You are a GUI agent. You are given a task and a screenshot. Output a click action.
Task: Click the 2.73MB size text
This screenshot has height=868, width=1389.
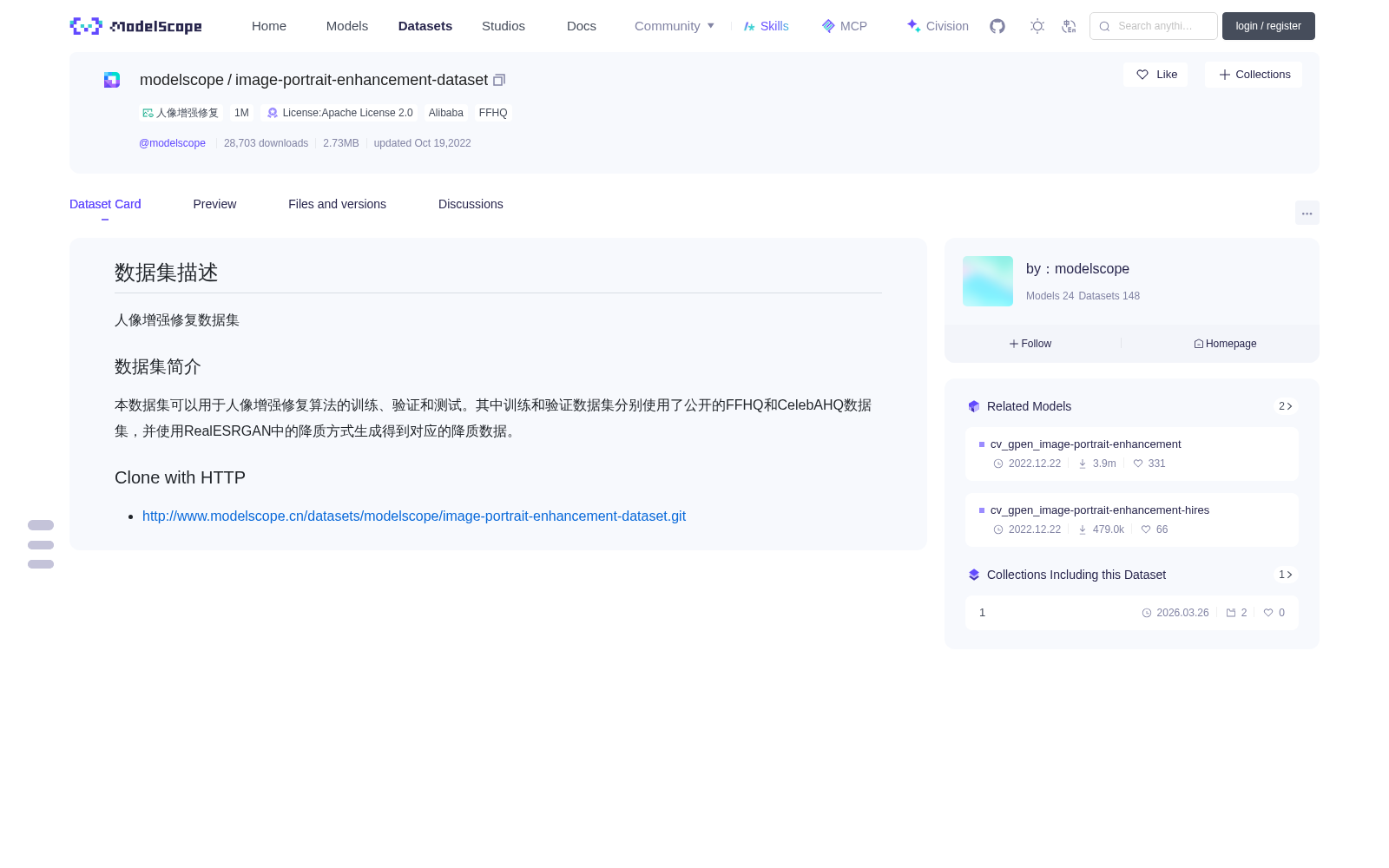coord(341,143)
